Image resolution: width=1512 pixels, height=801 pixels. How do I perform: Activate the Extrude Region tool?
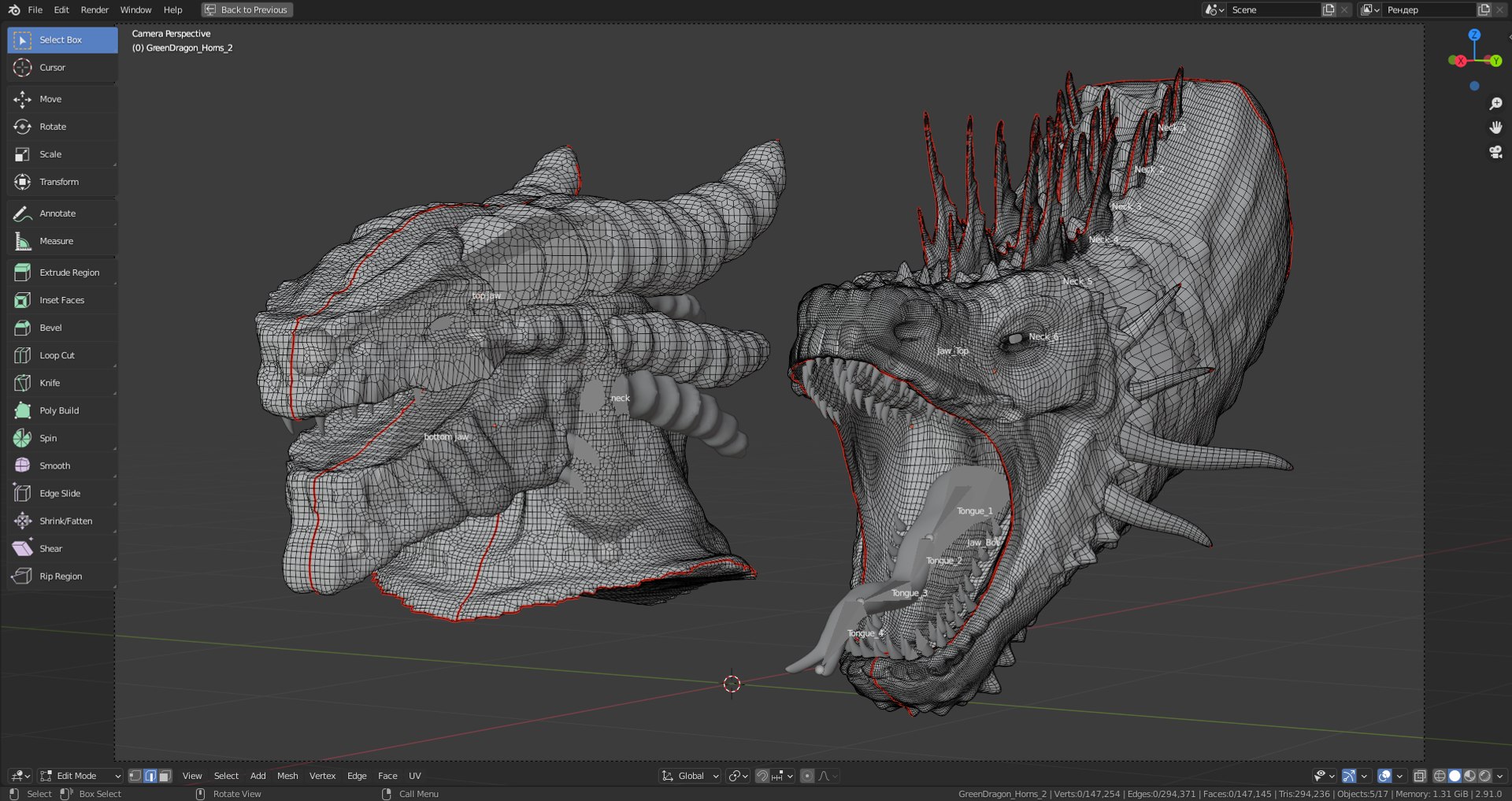pos(62,273)
